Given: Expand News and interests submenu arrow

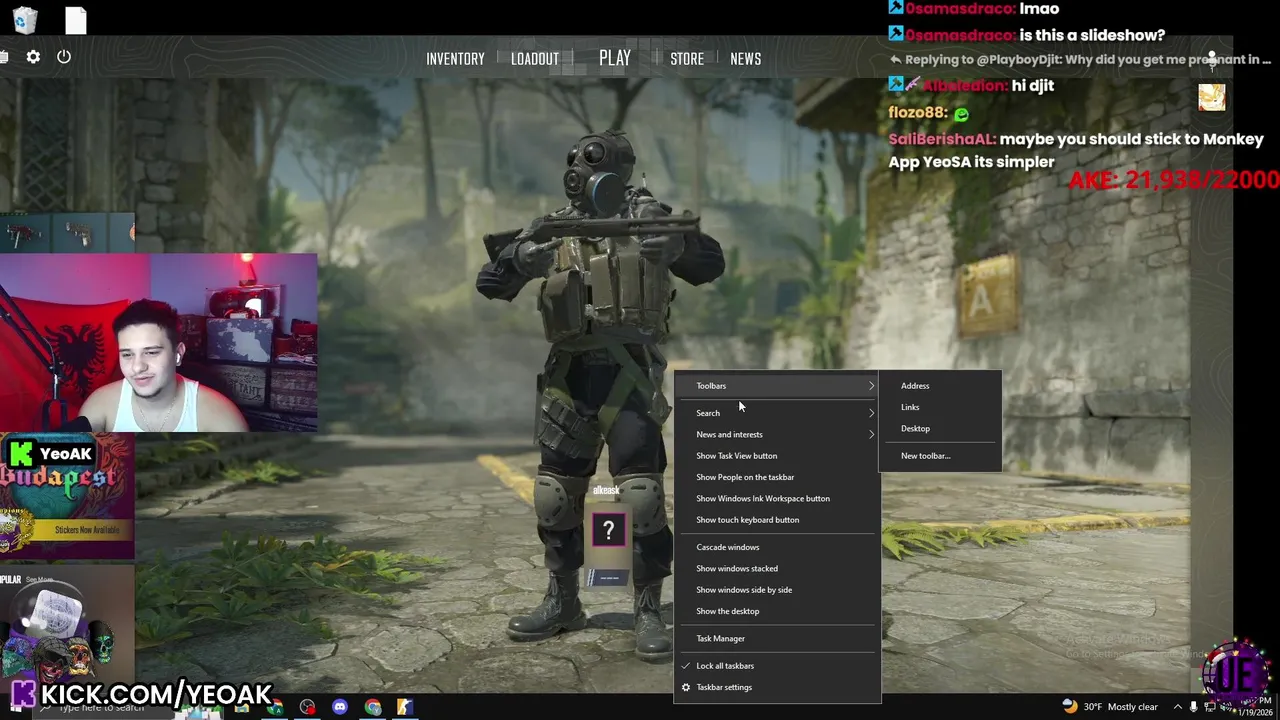Looking at the screenshot, I should coord(871,434).
